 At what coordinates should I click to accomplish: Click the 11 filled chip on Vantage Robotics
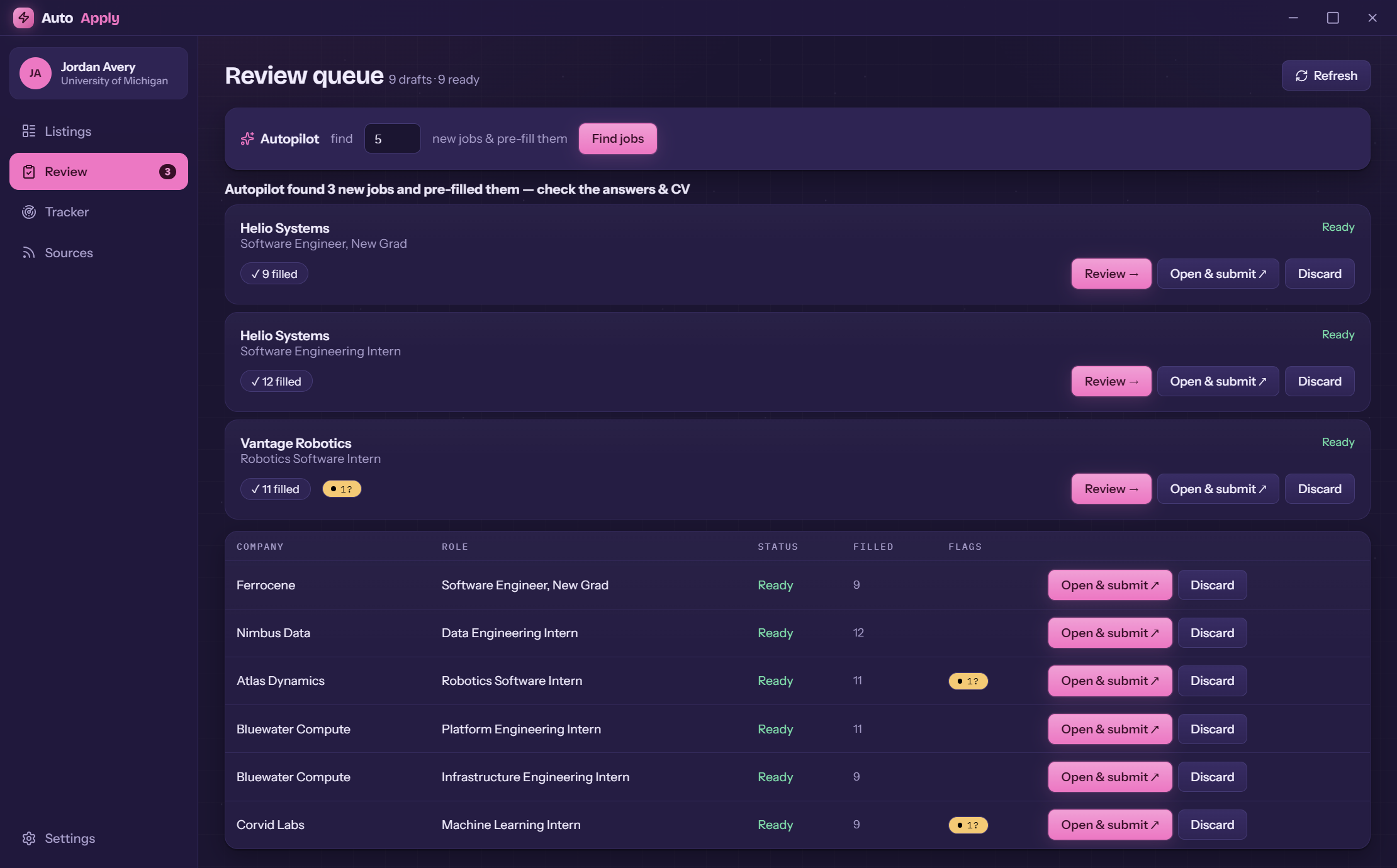275,489
